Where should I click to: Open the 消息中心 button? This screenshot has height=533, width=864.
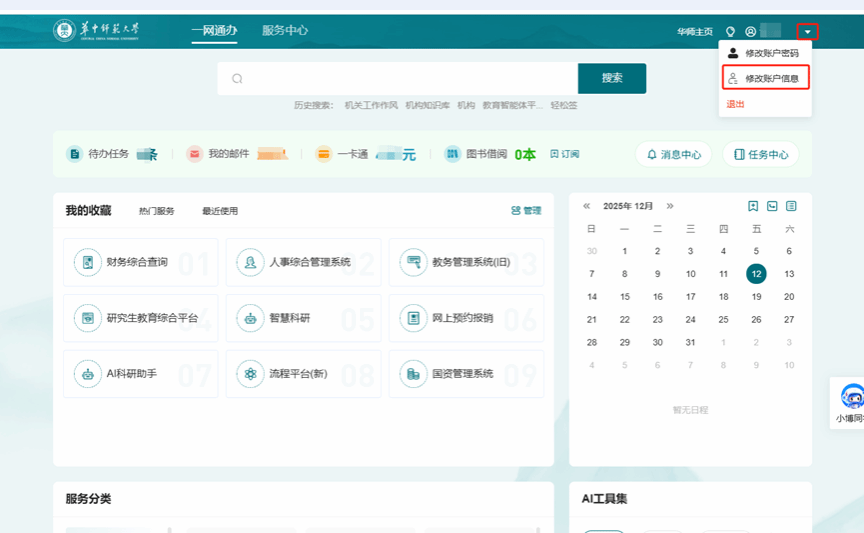point(674,154)
